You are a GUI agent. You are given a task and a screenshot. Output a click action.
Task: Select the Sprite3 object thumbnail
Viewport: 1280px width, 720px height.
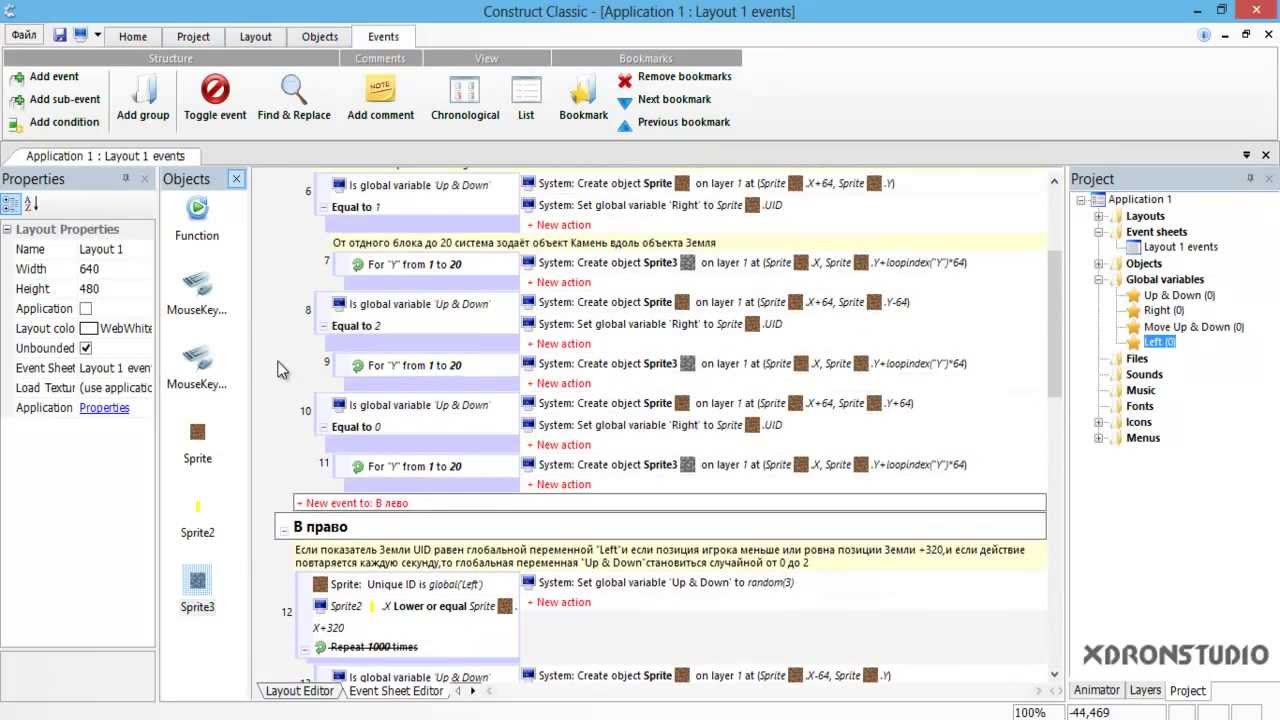(x=197, y=580)
